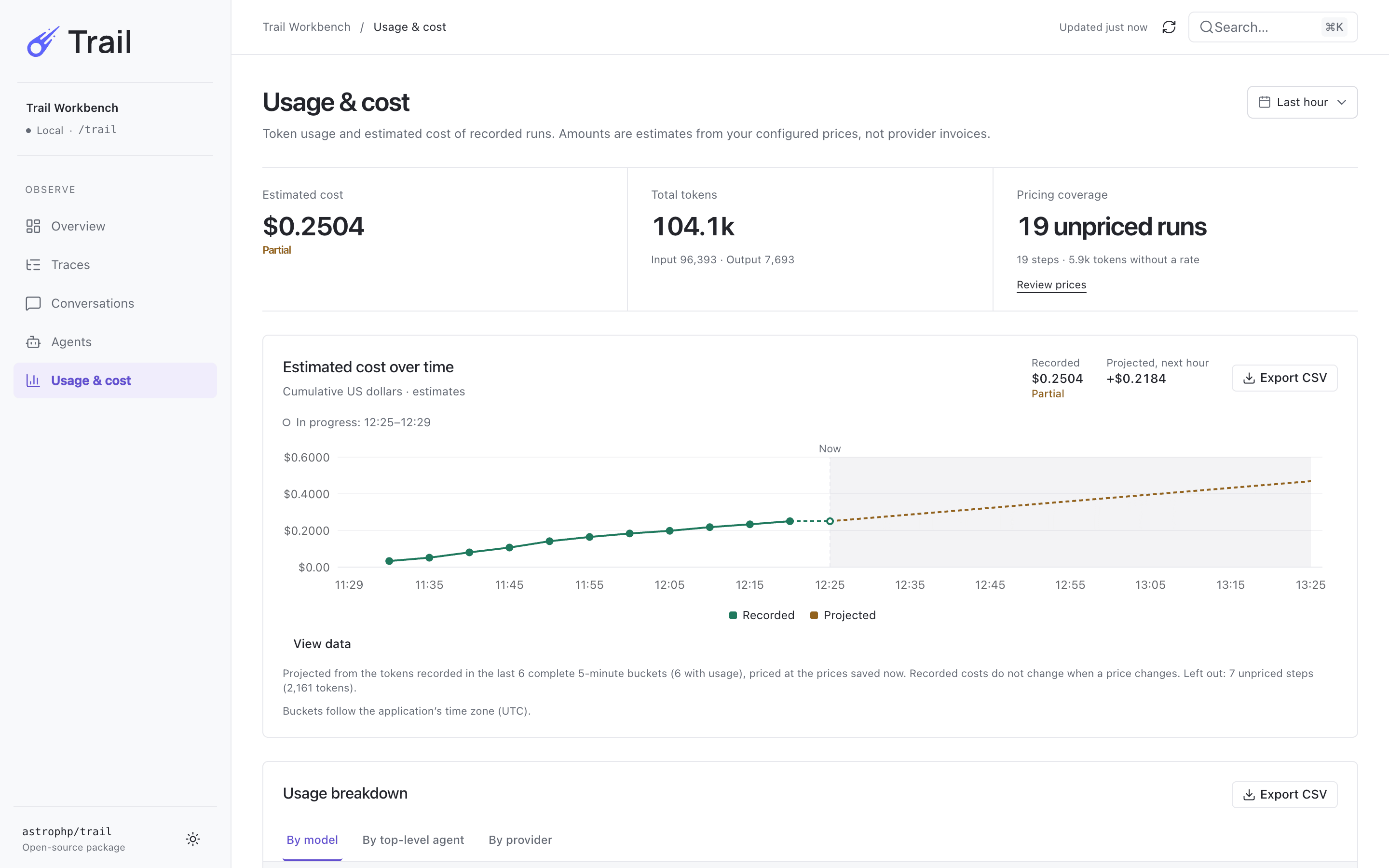Click the Updated just now status text
Screen dimensions: 1389x868
1103,27
